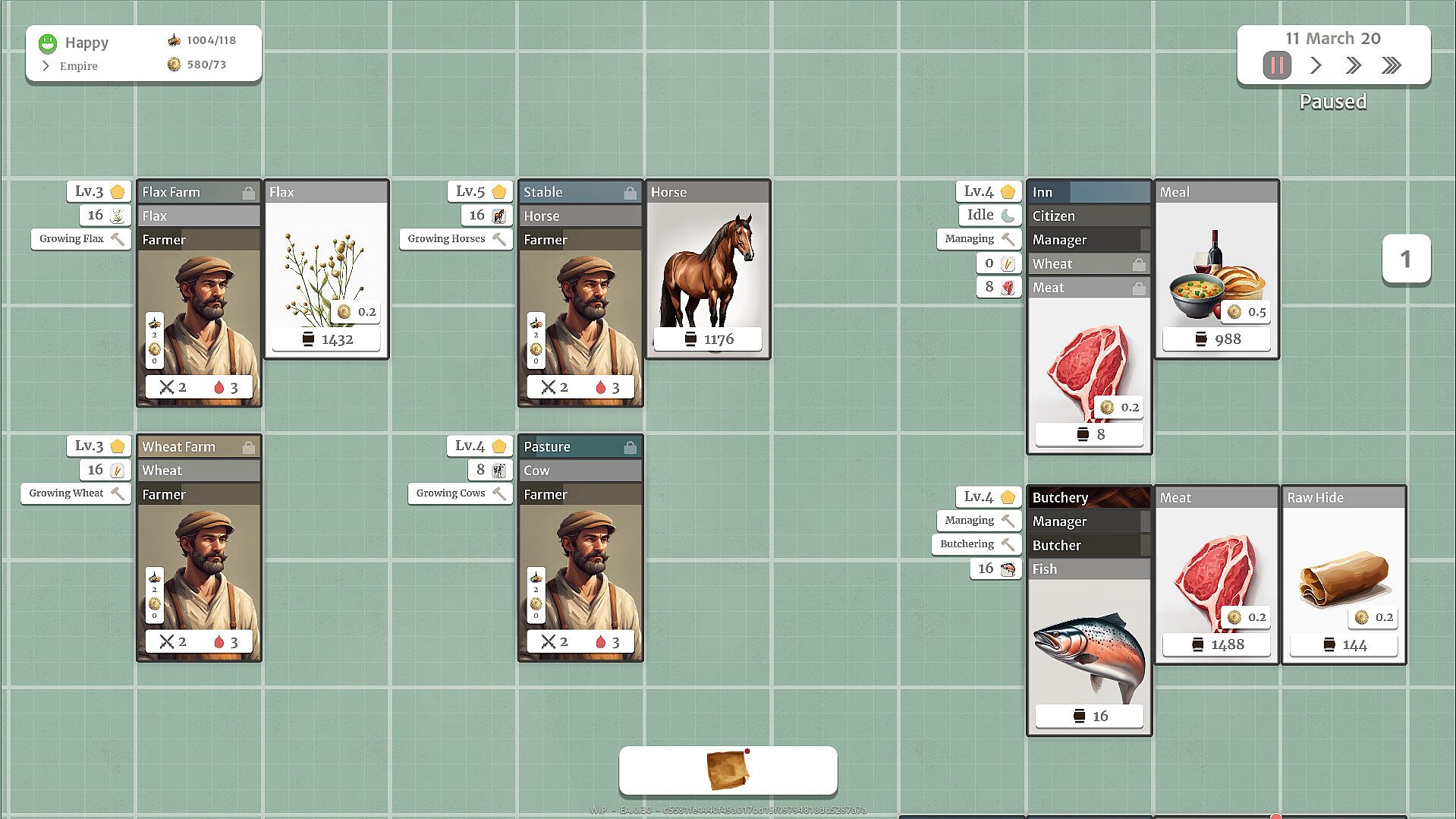This screenshot has width=1456, height=819.
Task: Click the Inn Manager row
Action: (1090, 240)
